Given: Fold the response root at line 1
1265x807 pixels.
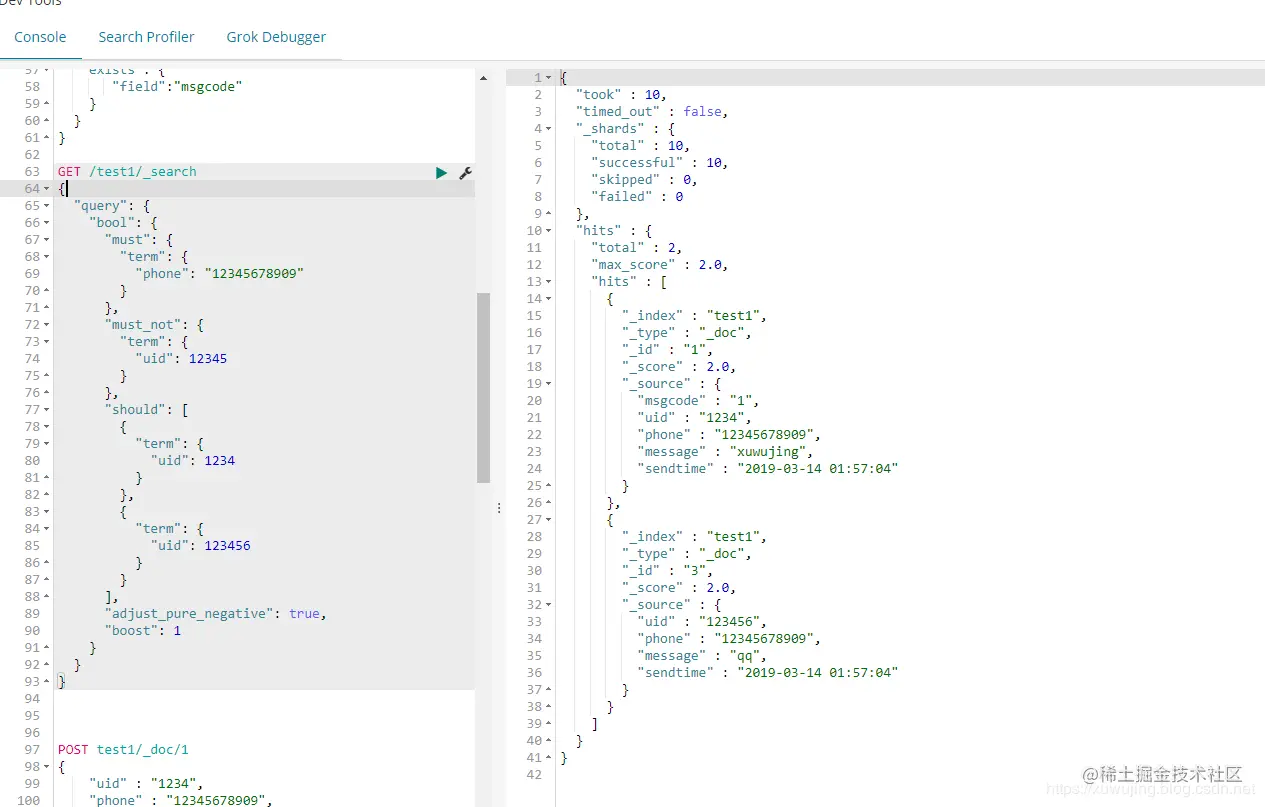Looking at the screenshot, I should pyautogui.click(x=549, y=78).
